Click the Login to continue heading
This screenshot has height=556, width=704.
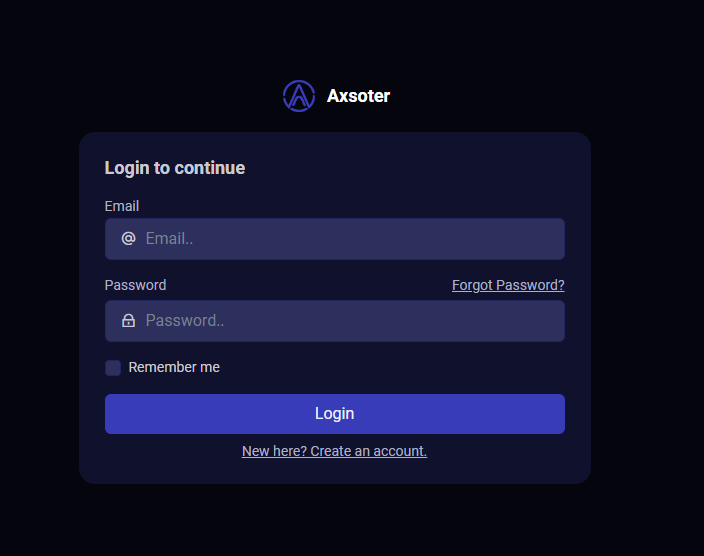175,168
